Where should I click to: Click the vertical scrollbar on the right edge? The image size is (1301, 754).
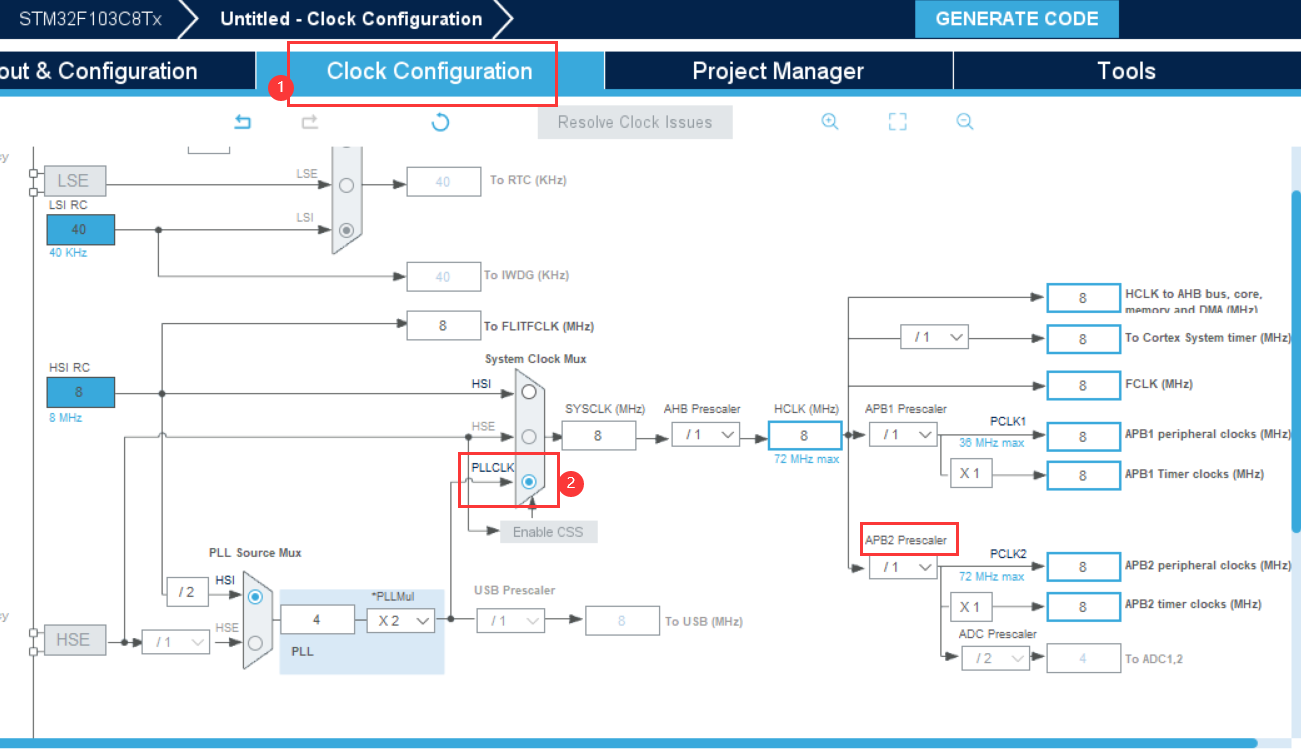pyautogui.click(x=1296, y=360)
